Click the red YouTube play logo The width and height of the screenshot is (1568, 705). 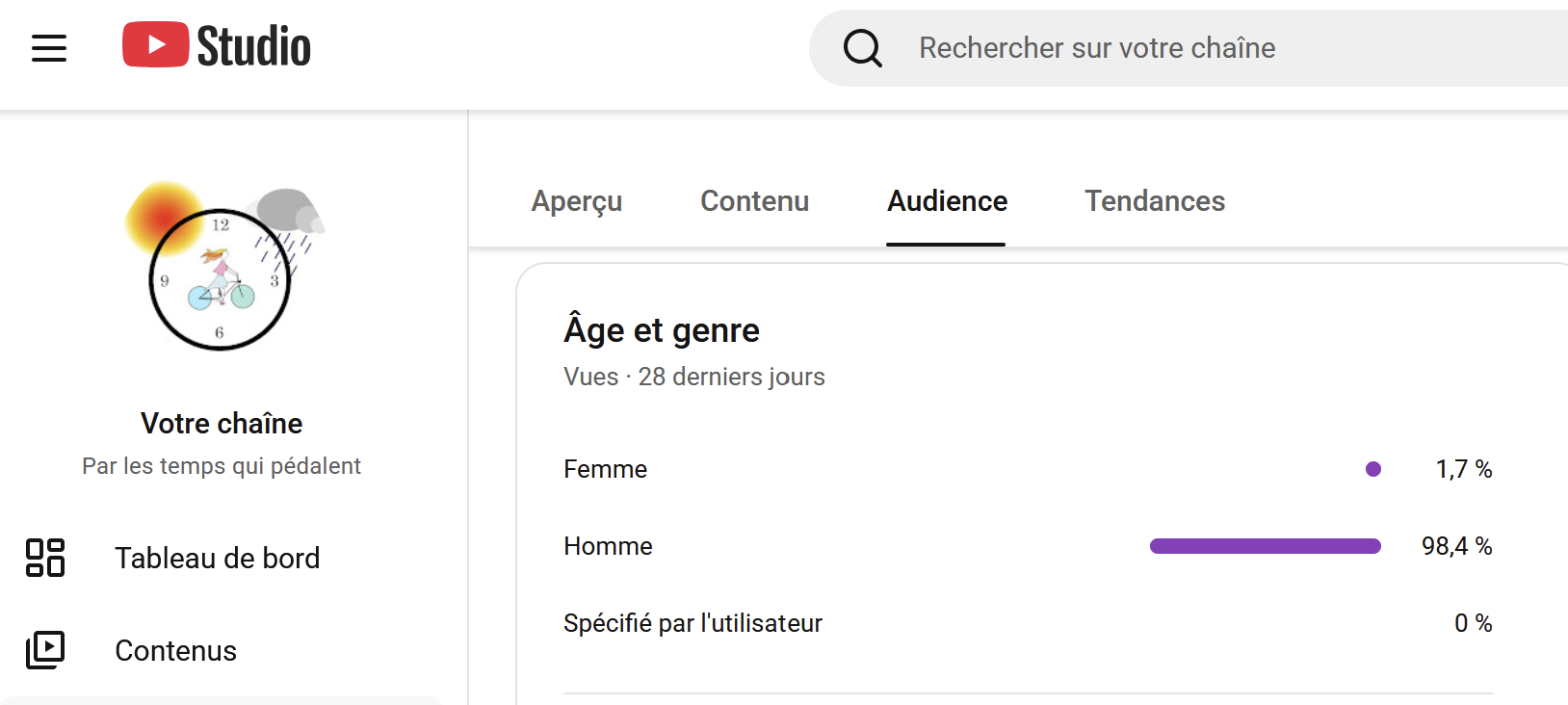tap(155, 45)
